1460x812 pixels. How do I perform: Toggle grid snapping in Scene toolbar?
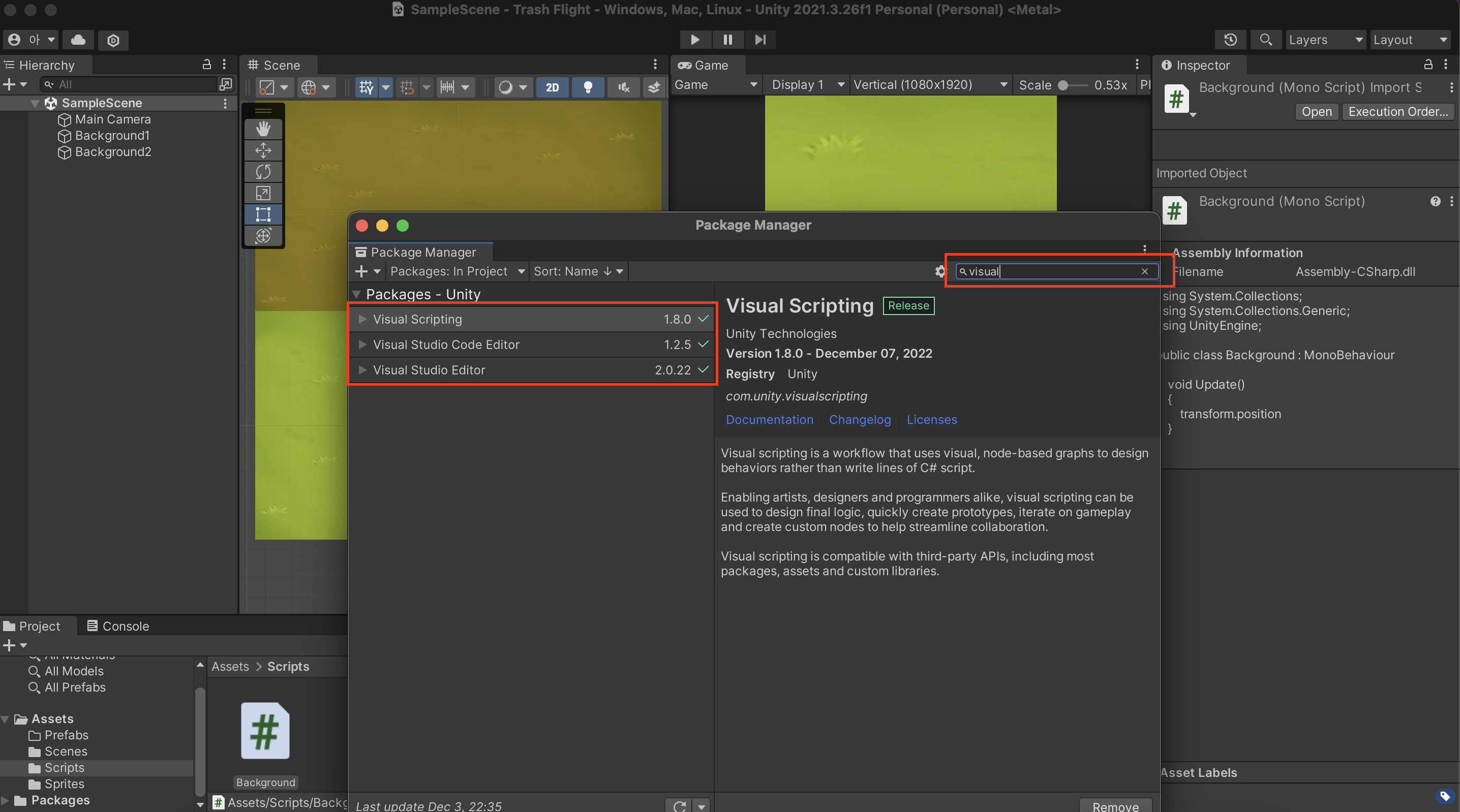point(406,87)
